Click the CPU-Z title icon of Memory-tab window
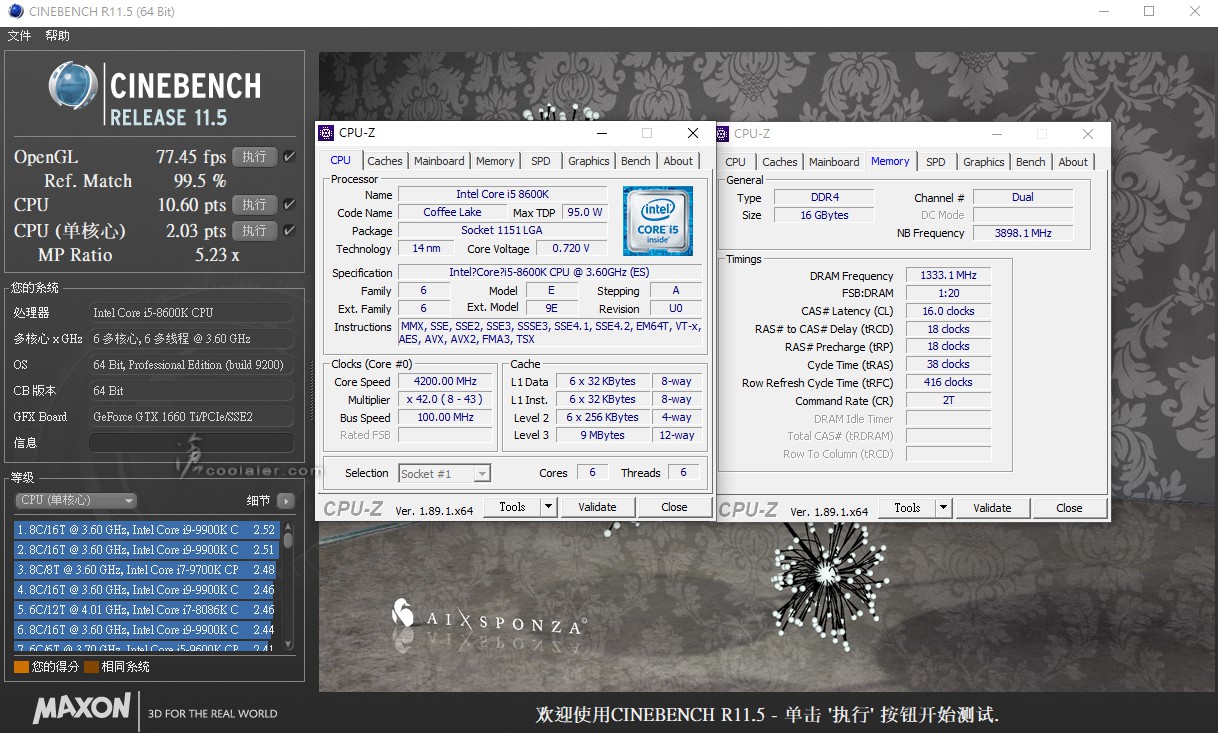This screenshot has height=733, width=1218. pyautogui.click(x=724, y=133)
